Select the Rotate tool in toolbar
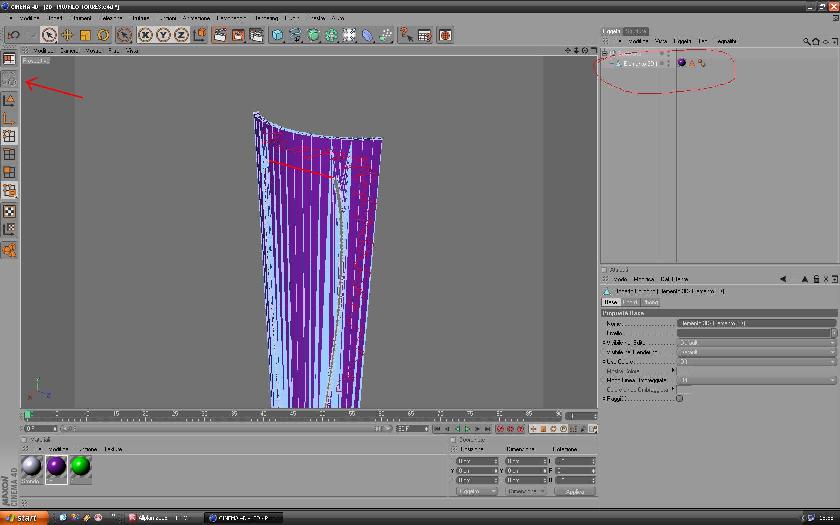Screen dimensions: 840x525 104,35
